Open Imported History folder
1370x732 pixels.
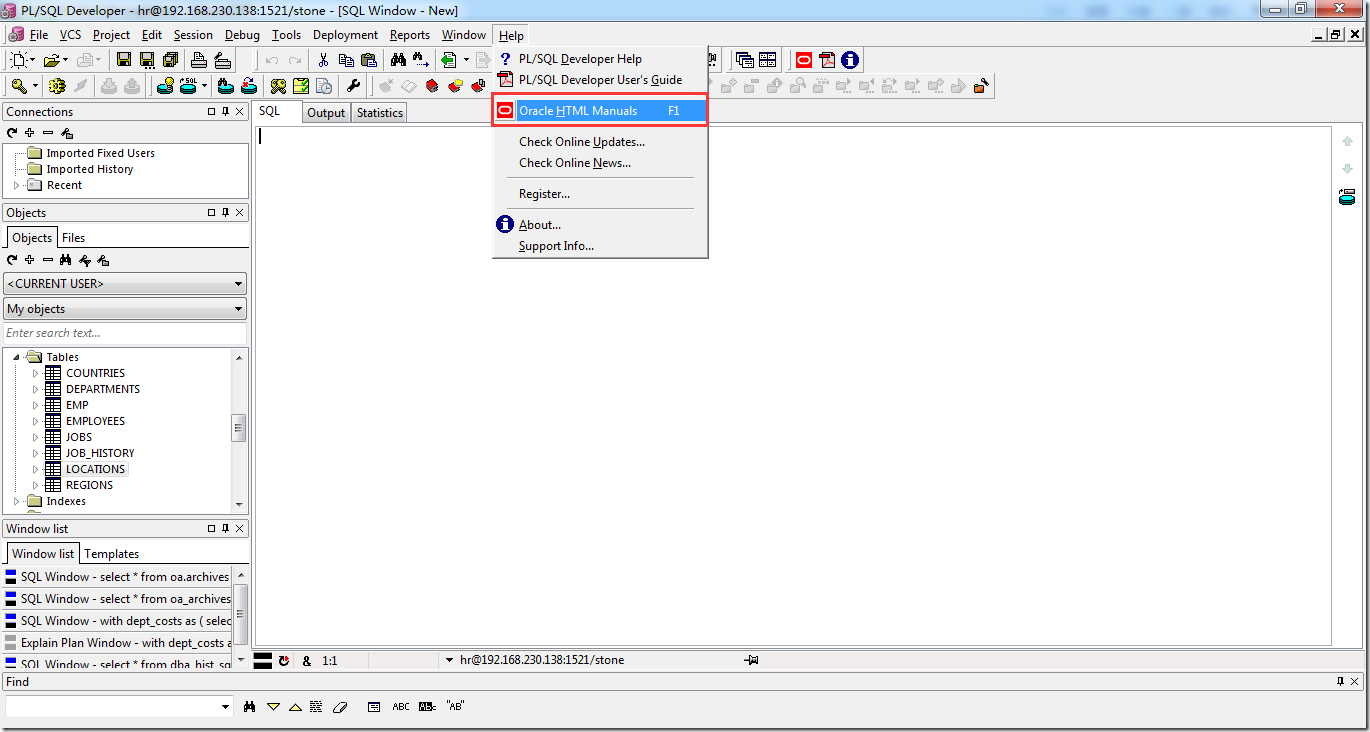89,169
